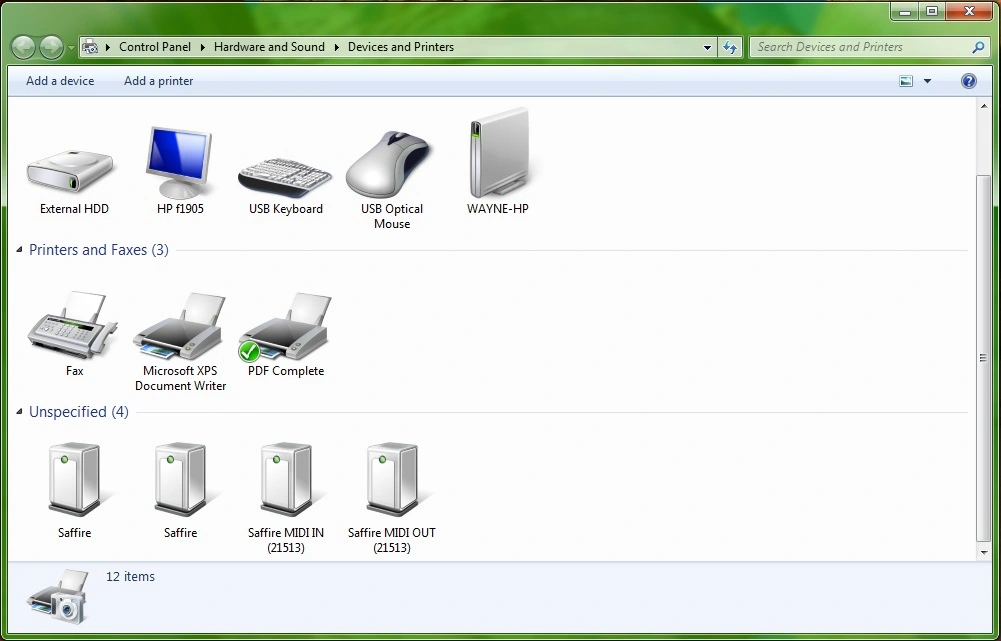
Task: Open the Help question mark icon
Action: click(x=968, y=81)
